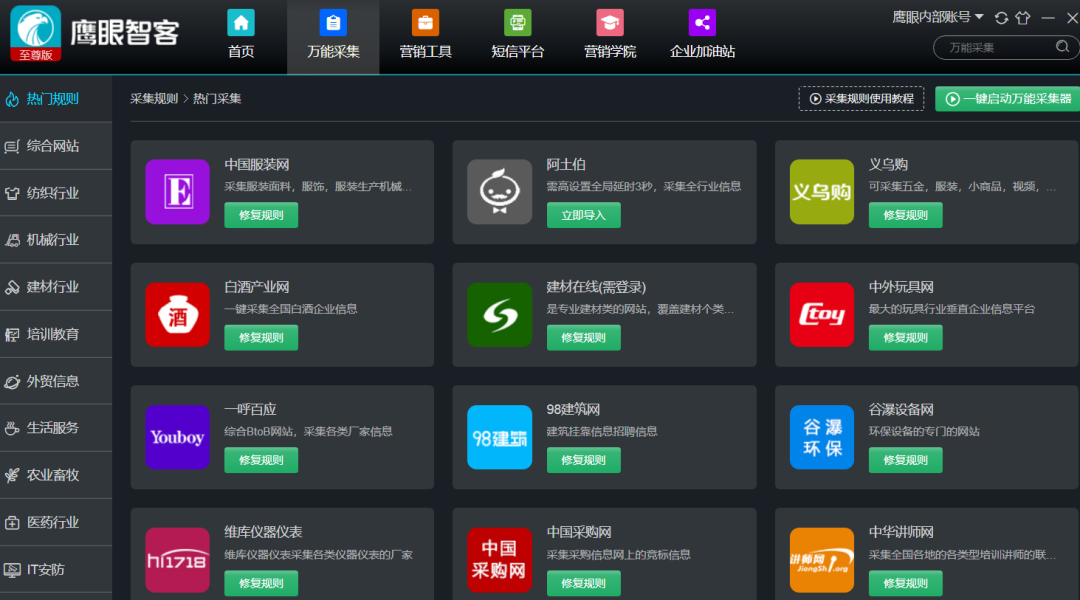Click the 中国服装网 purple E logo
Viewport: 1080px width, 600px height.
178,192
